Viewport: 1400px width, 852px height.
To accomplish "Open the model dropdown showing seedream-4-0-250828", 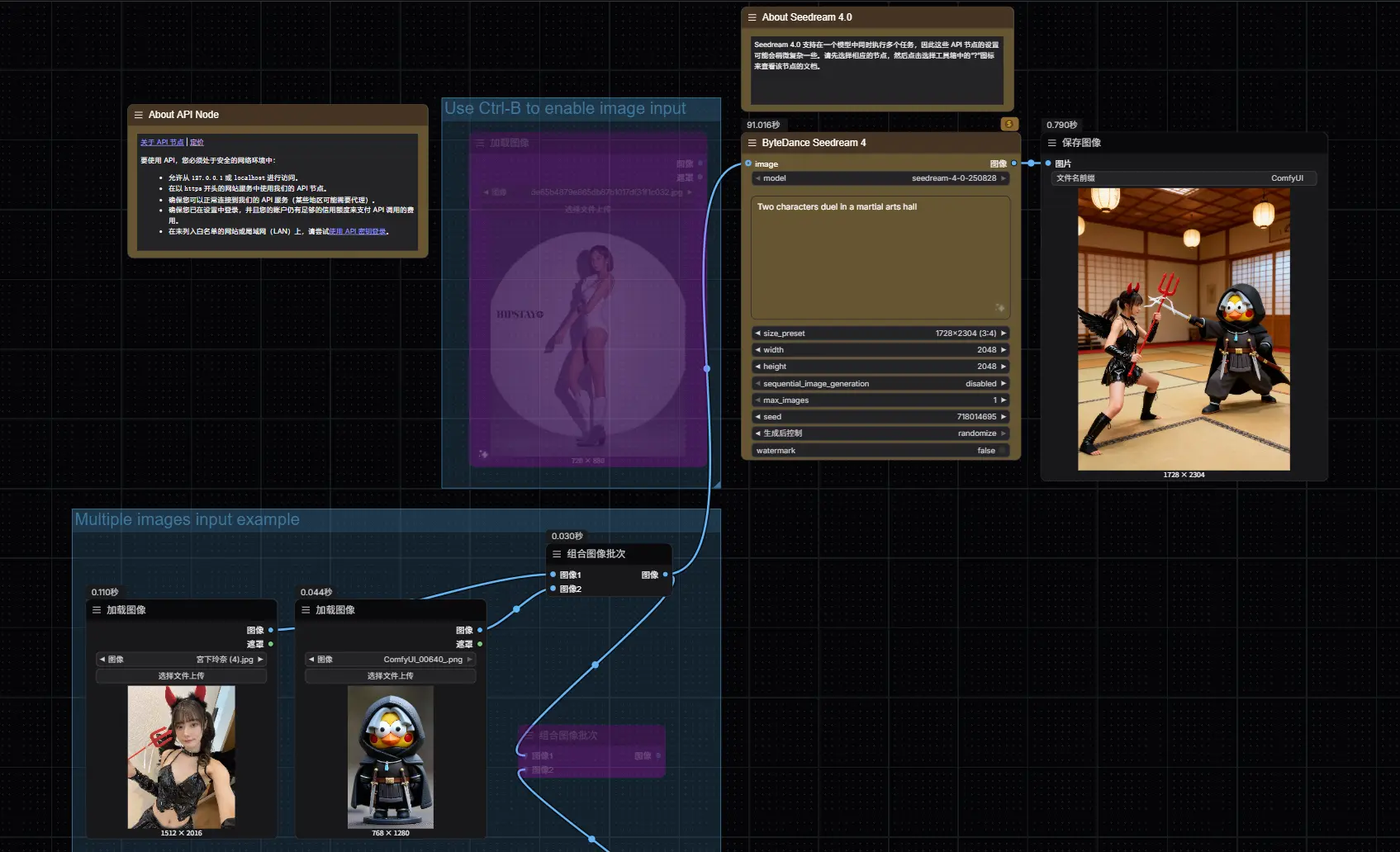I will (x=880, y=178).
